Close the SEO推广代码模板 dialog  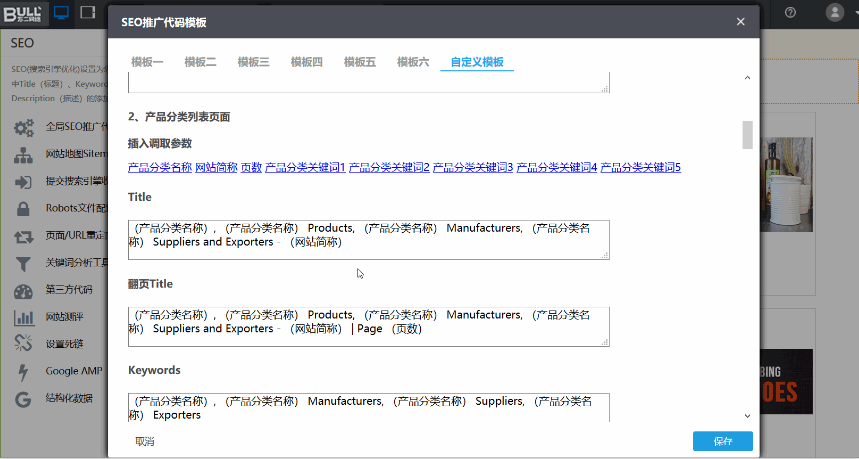[740, 21]
